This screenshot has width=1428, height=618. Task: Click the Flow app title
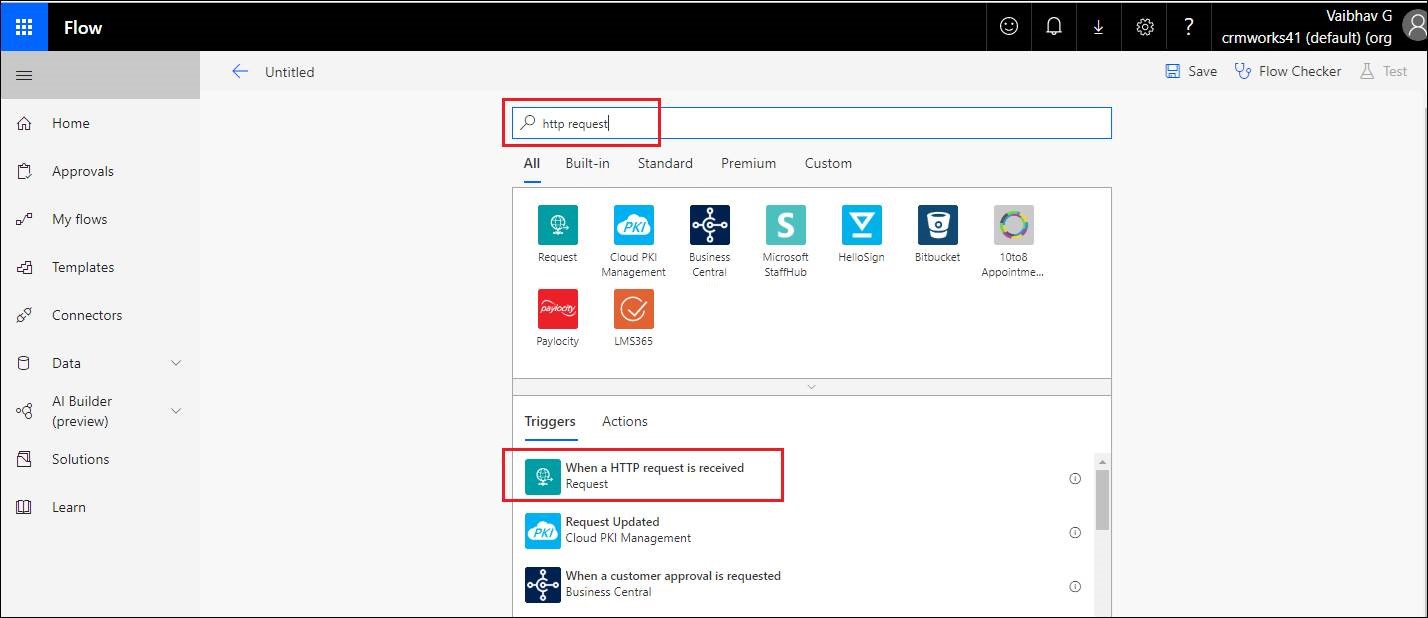coord(83,27)
